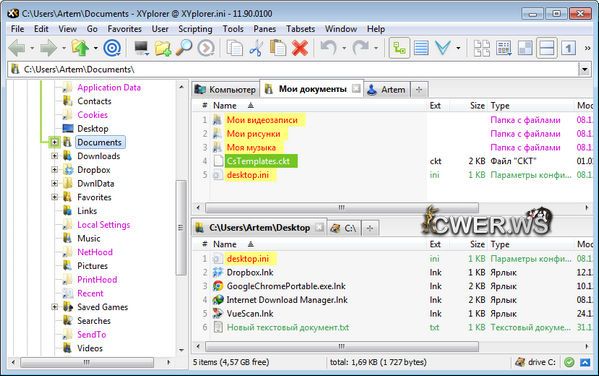
Task: Close the C:\Users\Artem\Desktop tab
Action: 320,228
